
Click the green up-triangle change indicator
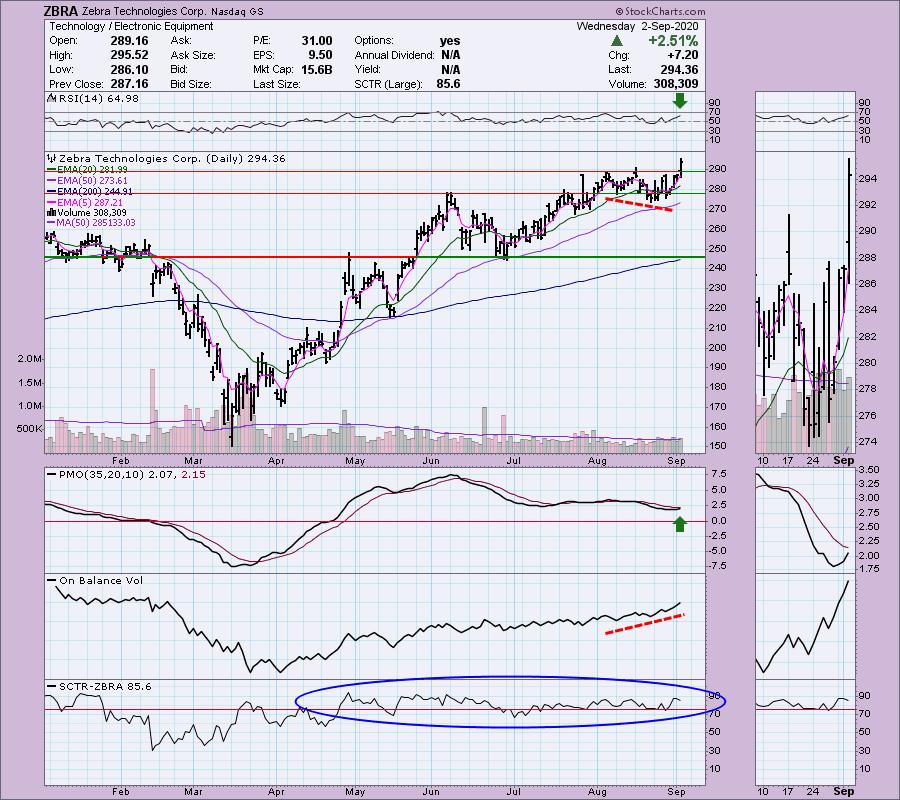tap(616, 41)
